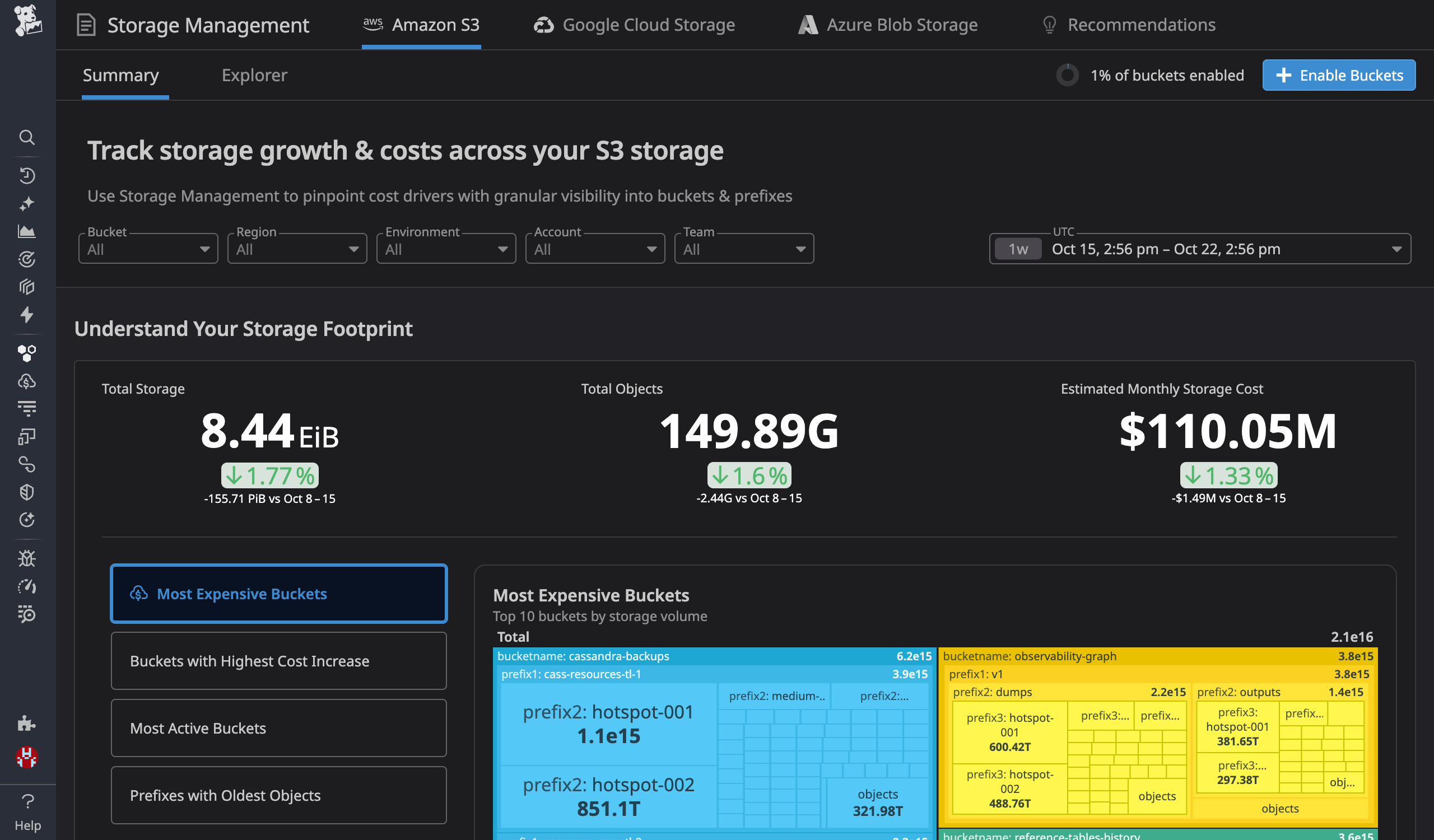This screenshot has height=840, width=1434.
Task: Open the Security shield icon
Action: [x=27, y=491]
